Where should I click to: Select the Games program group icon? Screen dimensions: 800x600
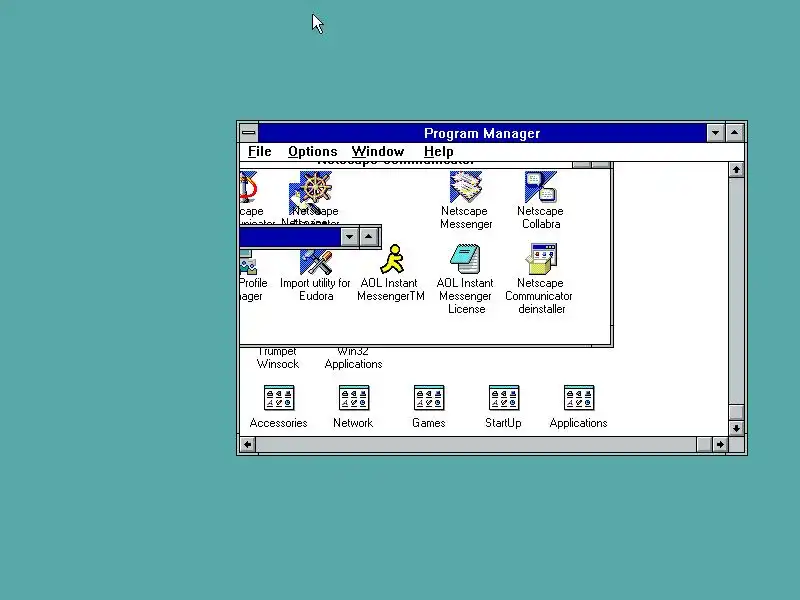(x=429, y=398)
